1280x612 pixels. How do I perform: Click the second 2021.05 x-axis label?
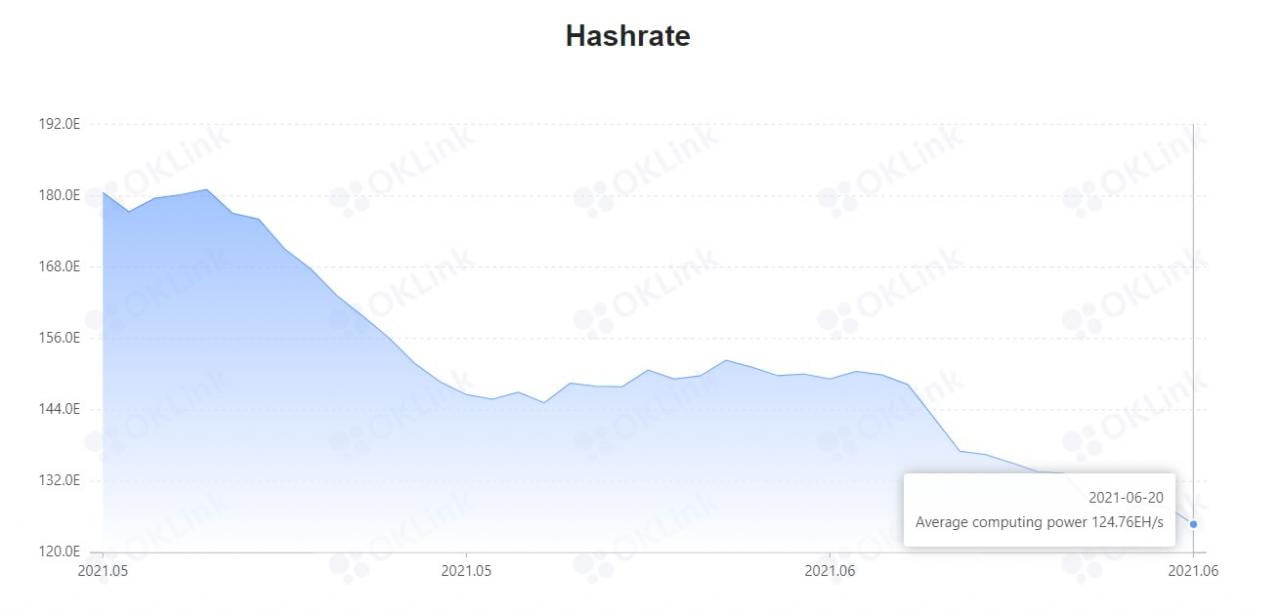coord(466,571)
